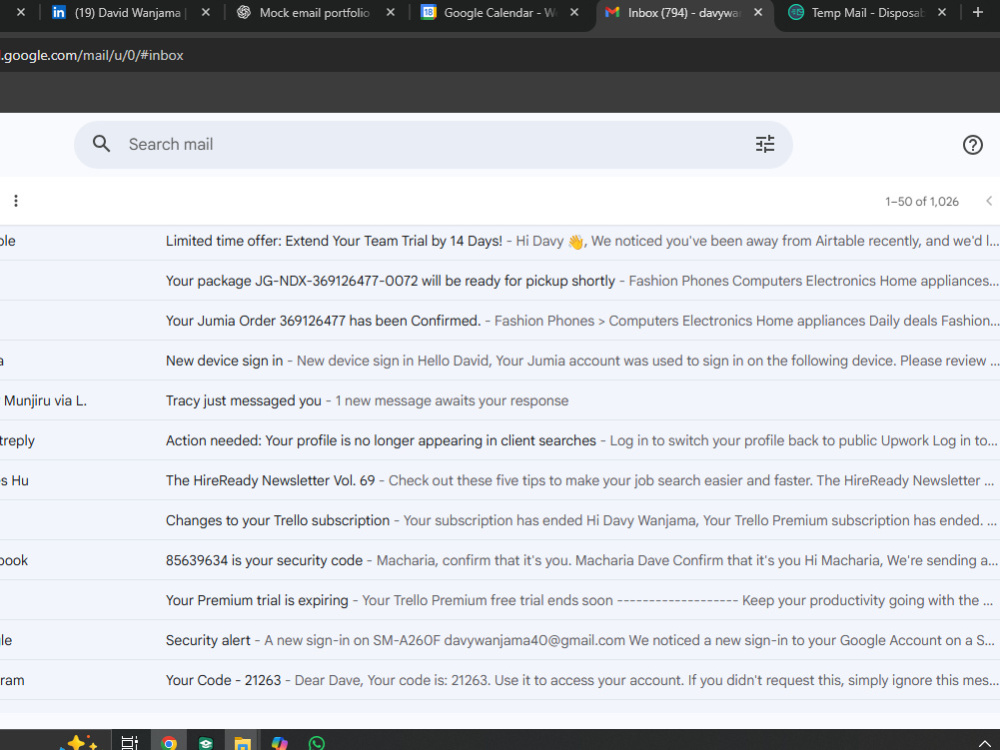Open the 85639634 security code email
The image size is (1000, 750).
point(500,561)
